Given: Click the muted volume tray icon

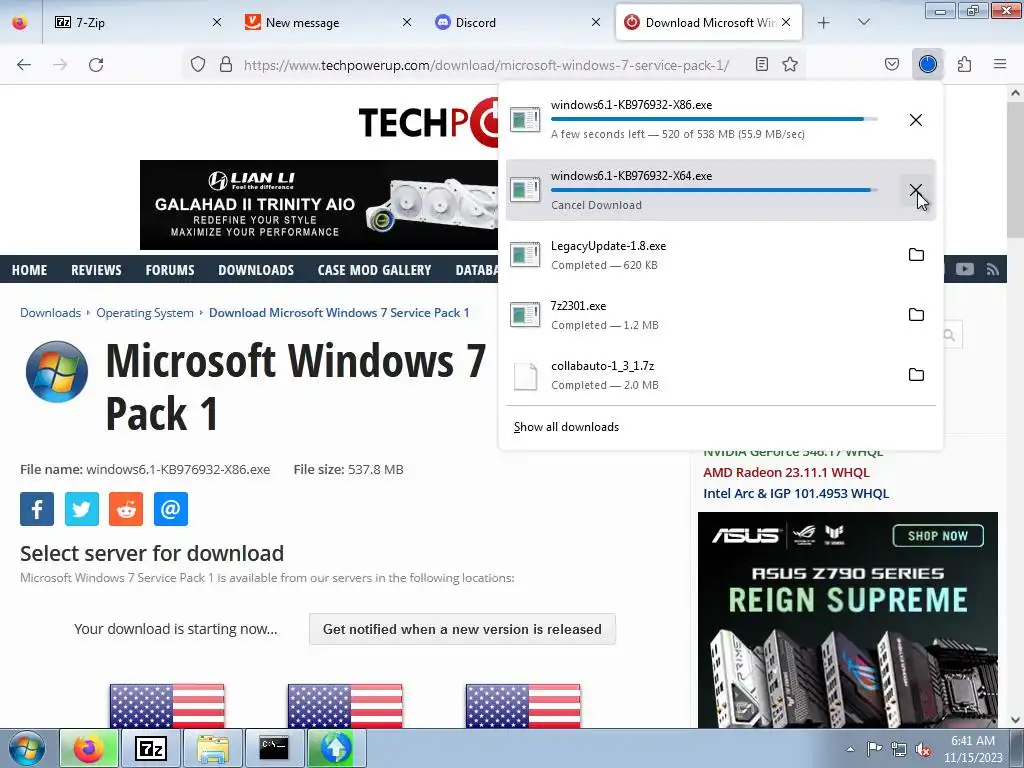Looking at the screenshot, I should tap(923, 750).
